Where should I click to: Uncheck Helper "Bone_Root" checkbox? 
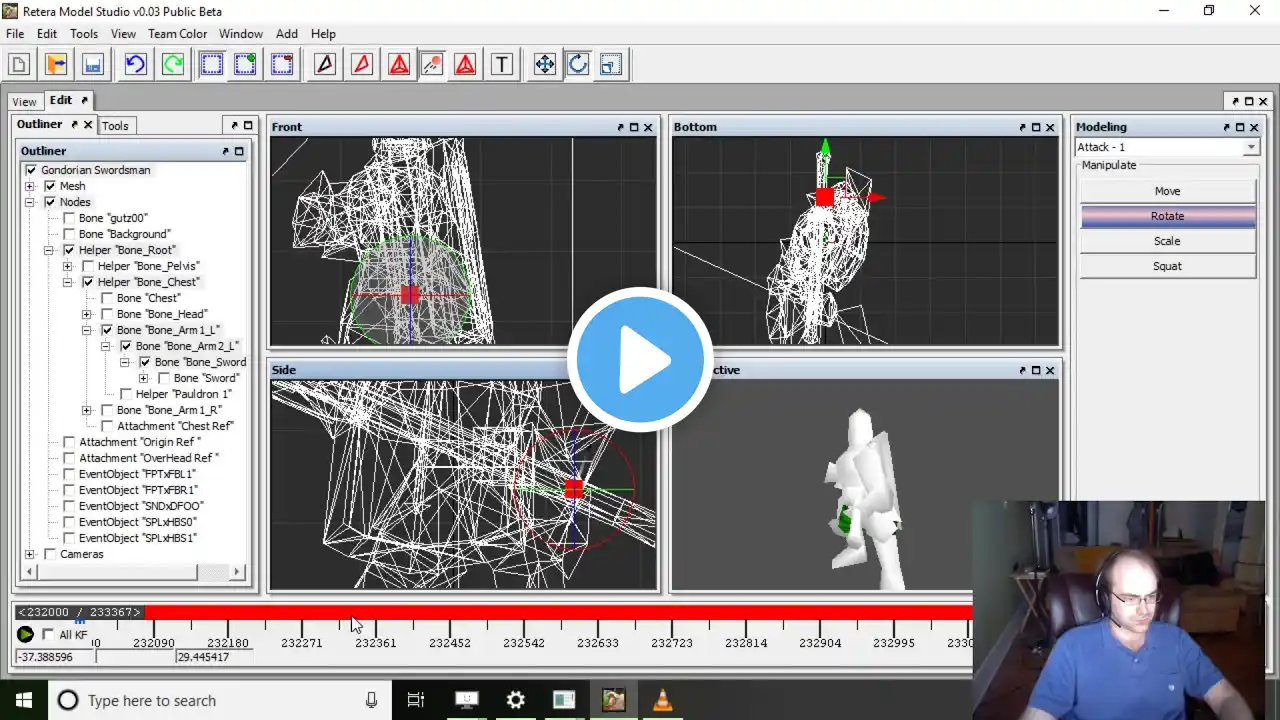click(x=69, y=250)
